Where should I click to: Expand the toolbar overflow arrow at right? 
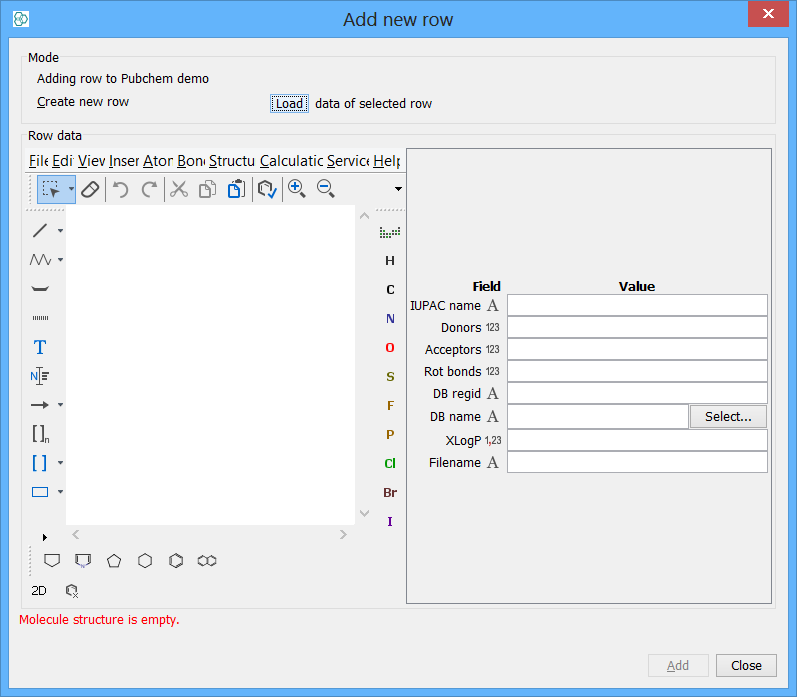[398, 189]
